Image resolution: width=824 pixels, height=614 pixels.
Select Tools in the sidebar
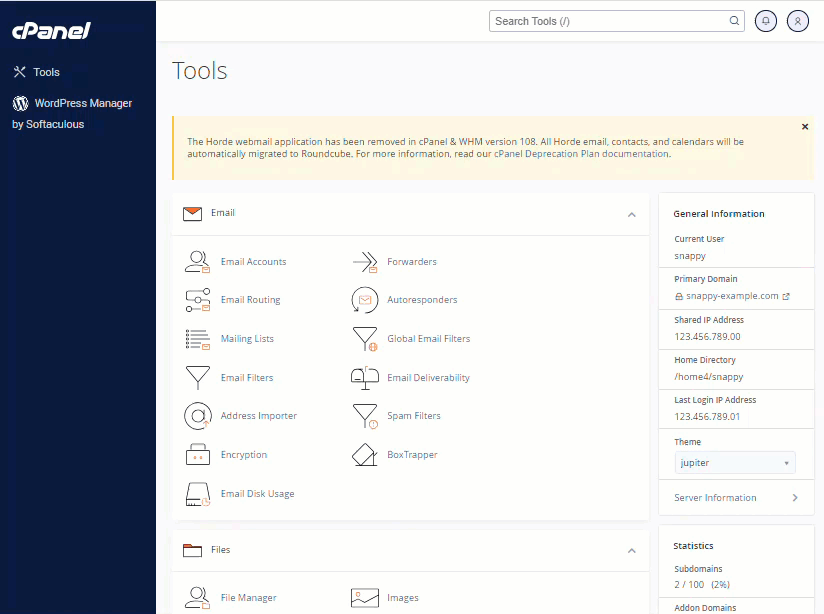(45, 71)
